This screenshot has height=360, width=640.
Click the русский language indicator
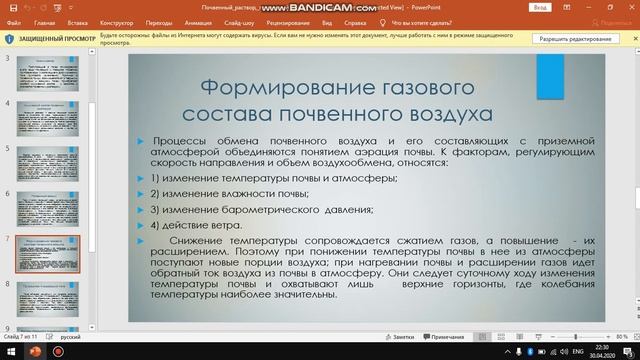coord(70,337)
